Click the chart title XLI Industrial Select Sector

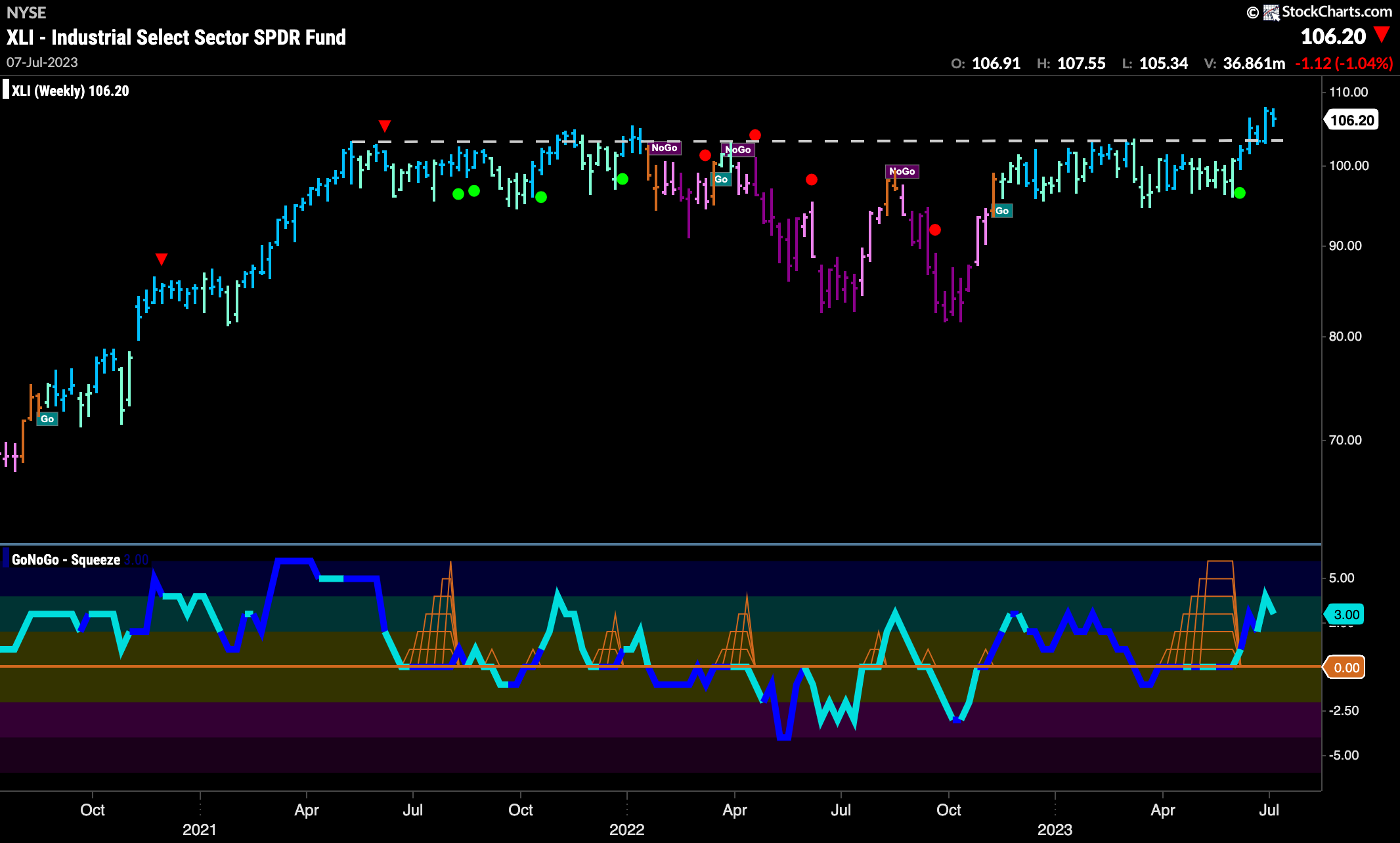[176, 37]
